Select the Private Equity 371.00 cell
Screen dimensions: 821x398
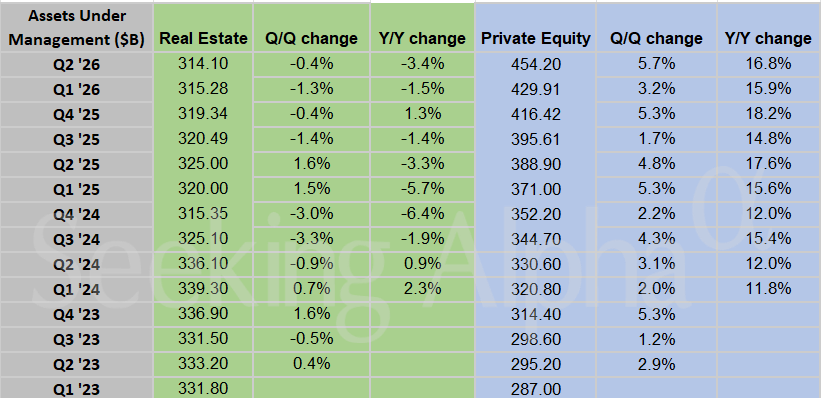coord(535,189)
